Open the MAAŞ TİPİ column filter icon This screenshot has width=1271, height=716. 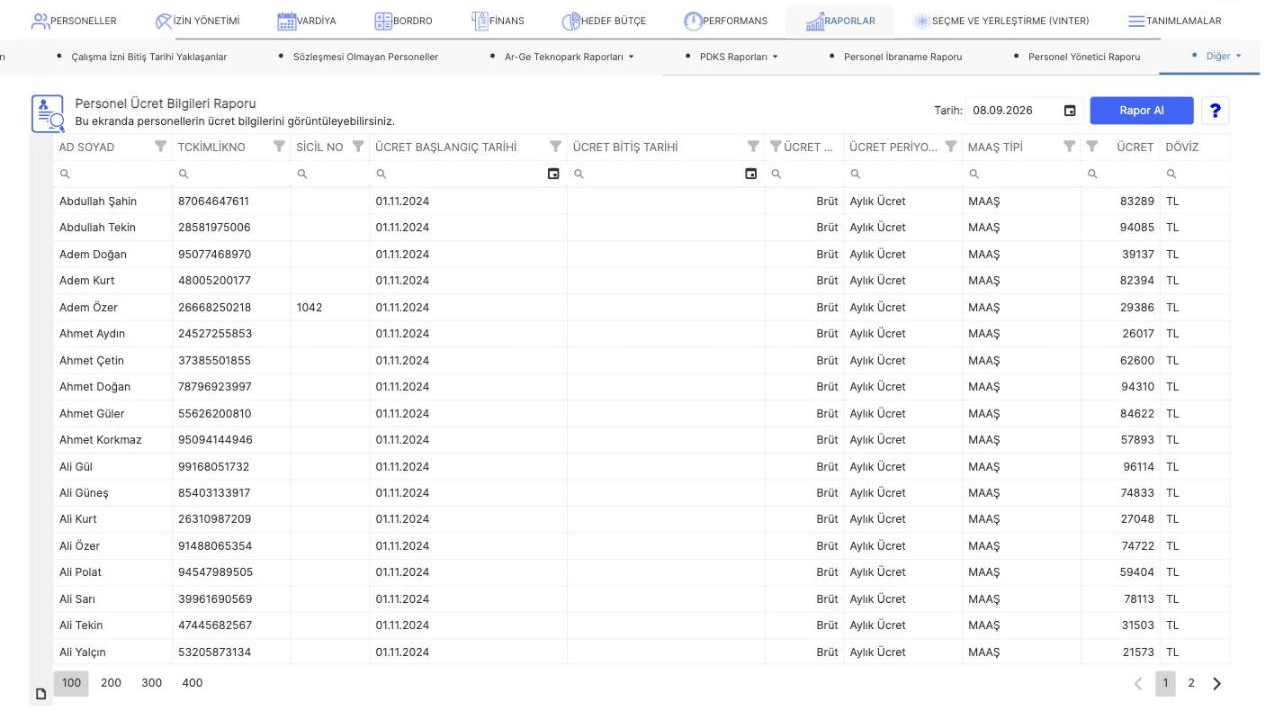coord(1068,148)
